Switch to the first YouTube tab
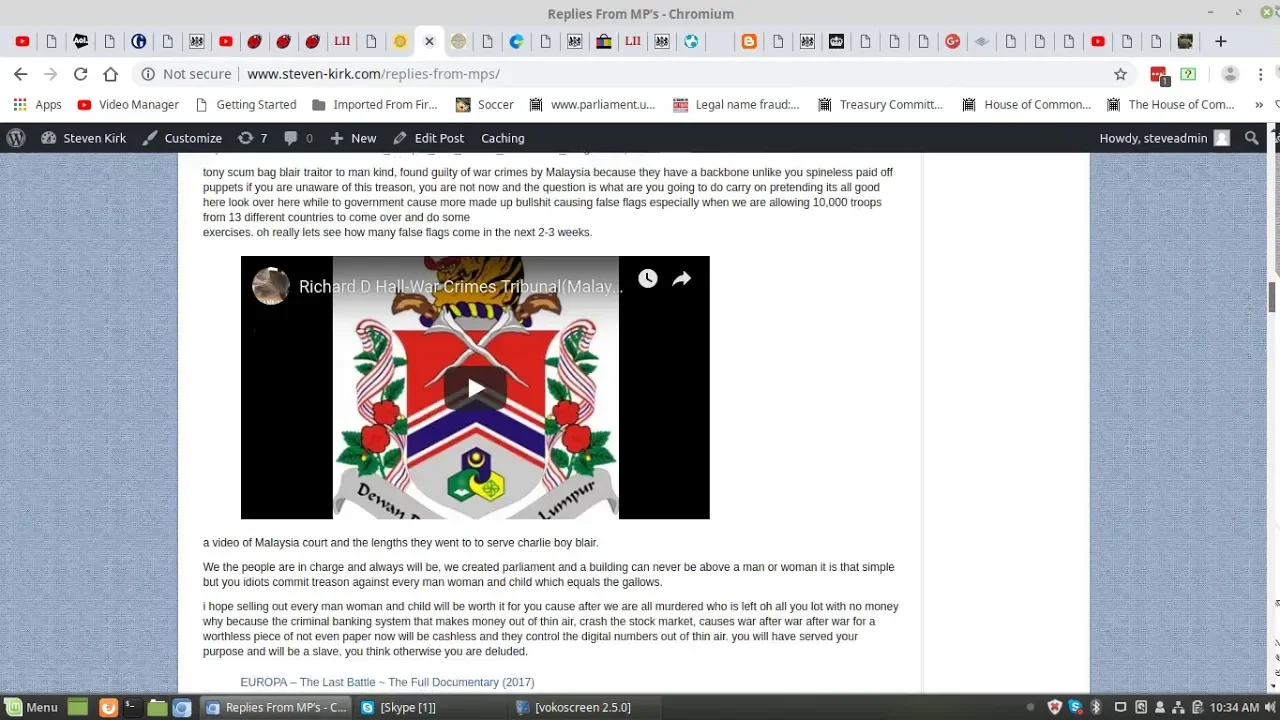1280x720 pixels. [x=22, y=41]
